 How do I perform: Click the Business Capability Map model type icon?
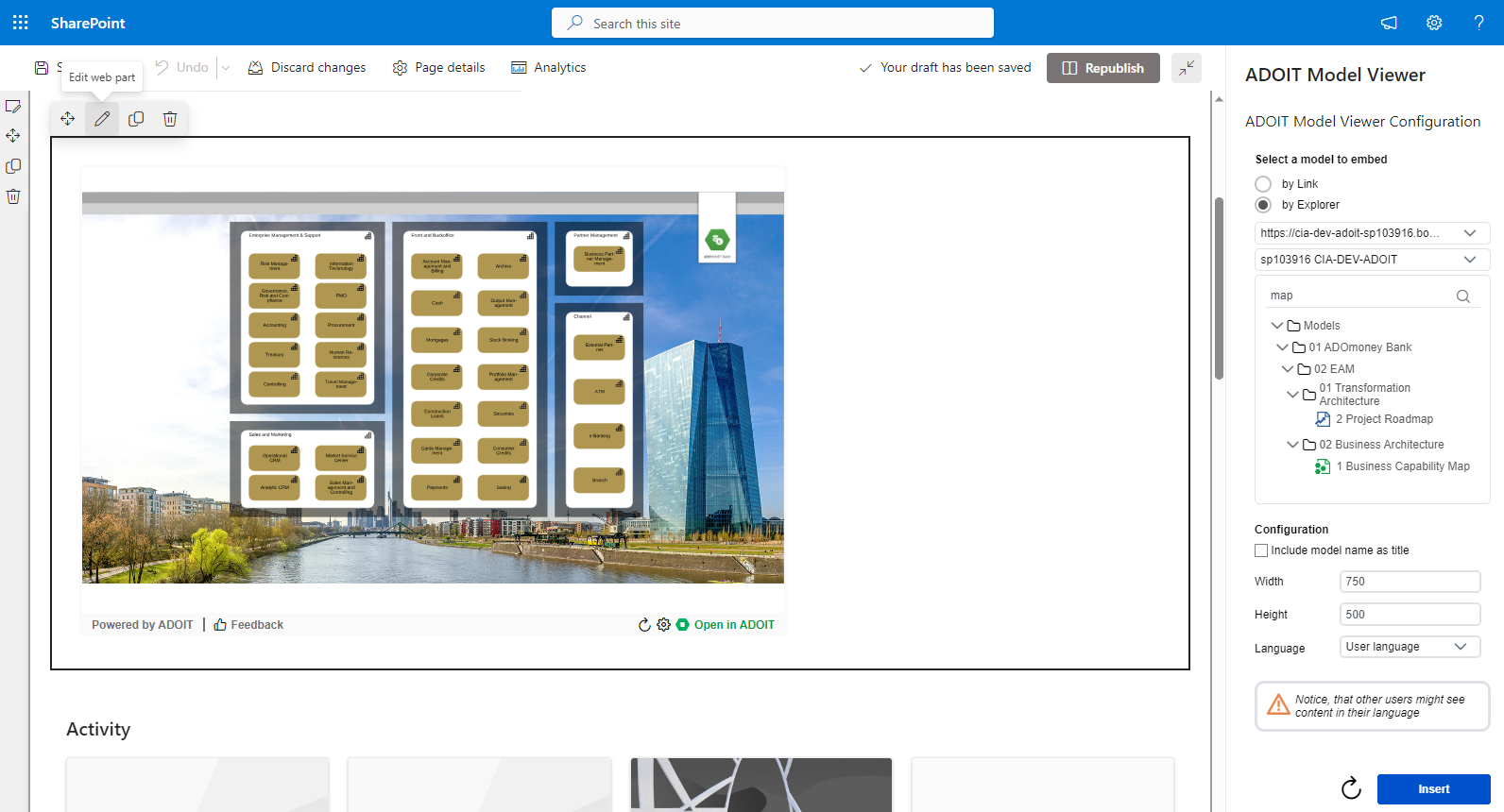pyautogui.click(x=1323, y=466)
